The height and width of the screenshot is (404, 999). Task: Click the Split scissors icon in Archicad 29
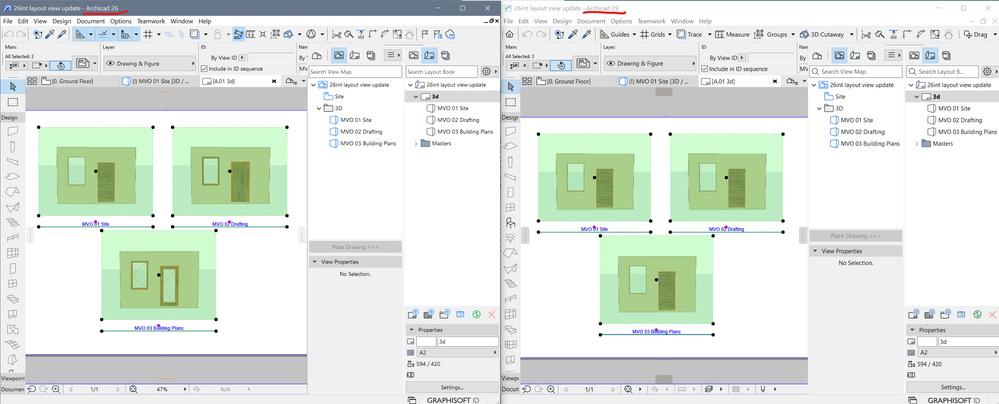(x=866, y=34)
